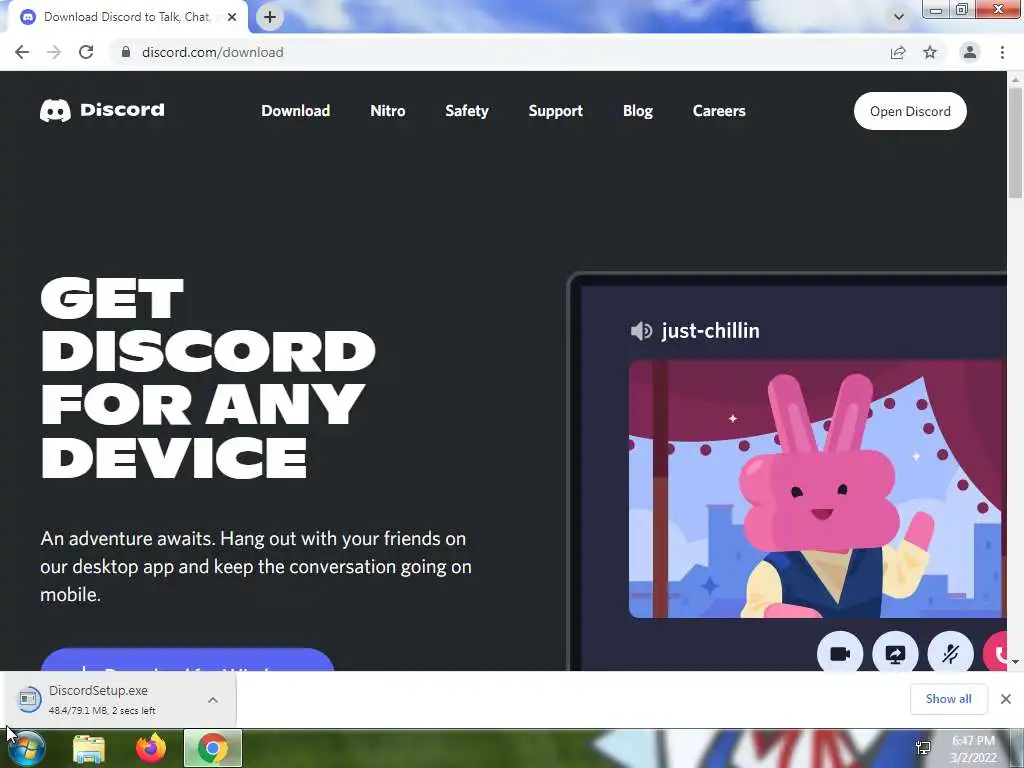1024x768 pixels.
Task: Click the GET DISCORD FOR ANY DEVICE heading
Action: coord(208,378)
